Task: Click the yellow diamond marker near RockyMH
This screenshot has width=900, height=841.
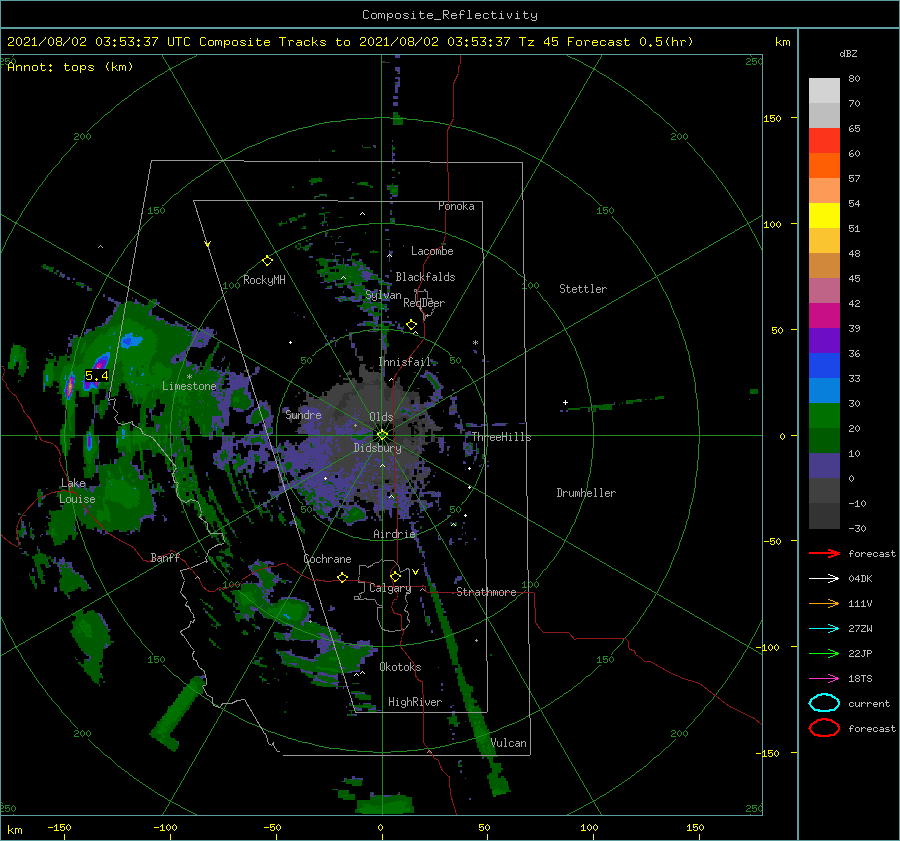Action: [x=267, y=261]
